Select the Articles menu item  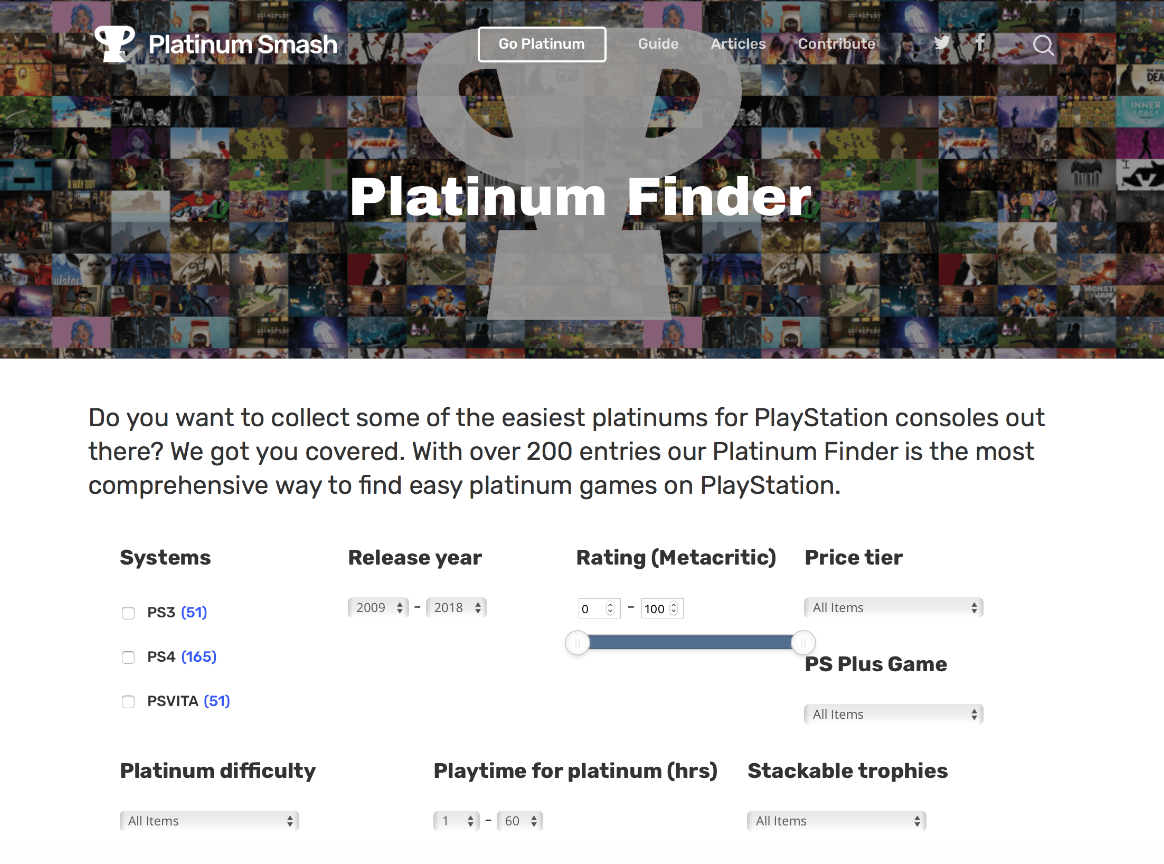[x=738, y=44]
